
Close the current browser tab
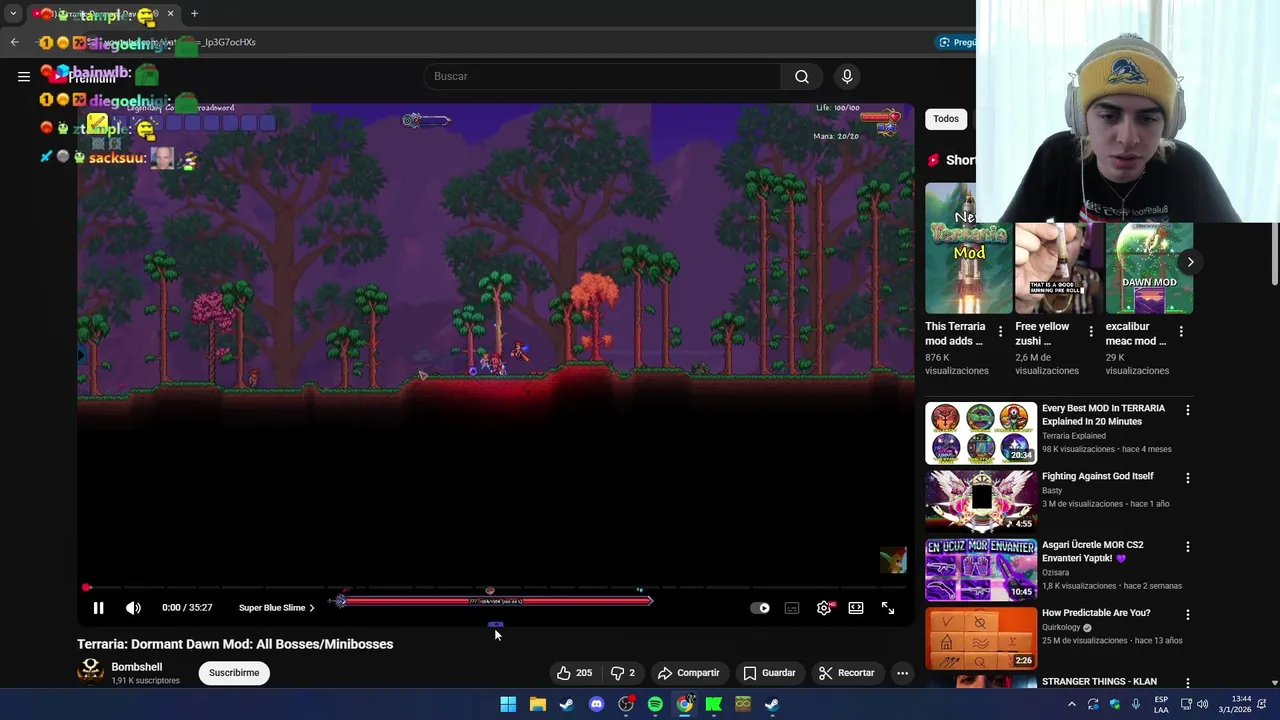click(x=170, y=14)
